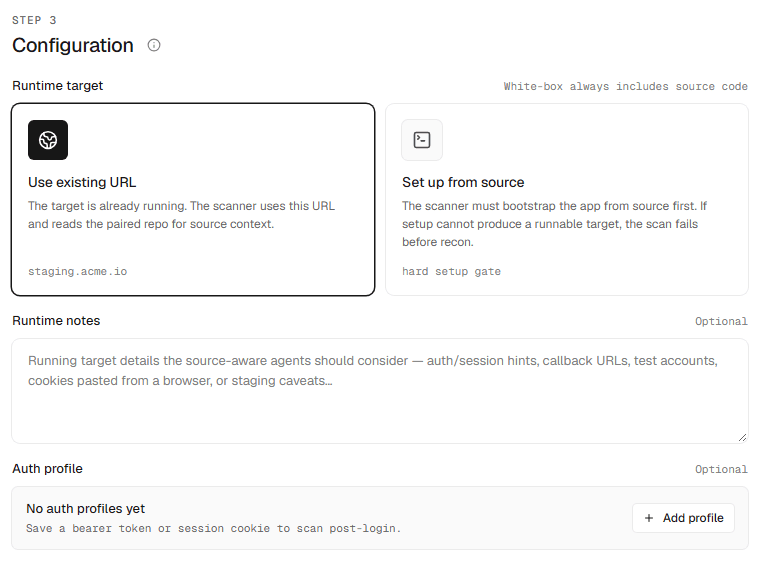
Task: Click White-box always includes source code note
Action: click(625, 86)
